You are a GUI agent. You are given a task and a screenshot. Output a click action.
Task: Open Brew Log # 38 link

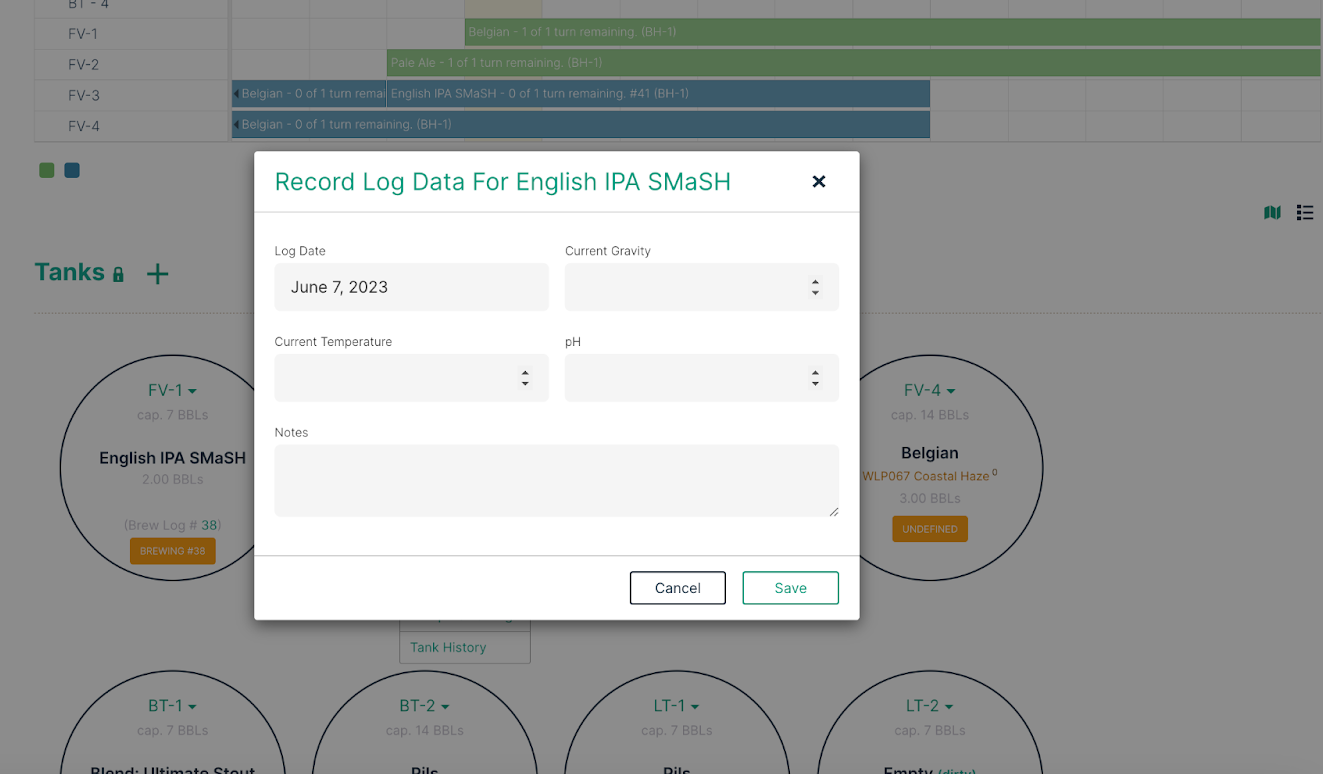coord(209,525)
